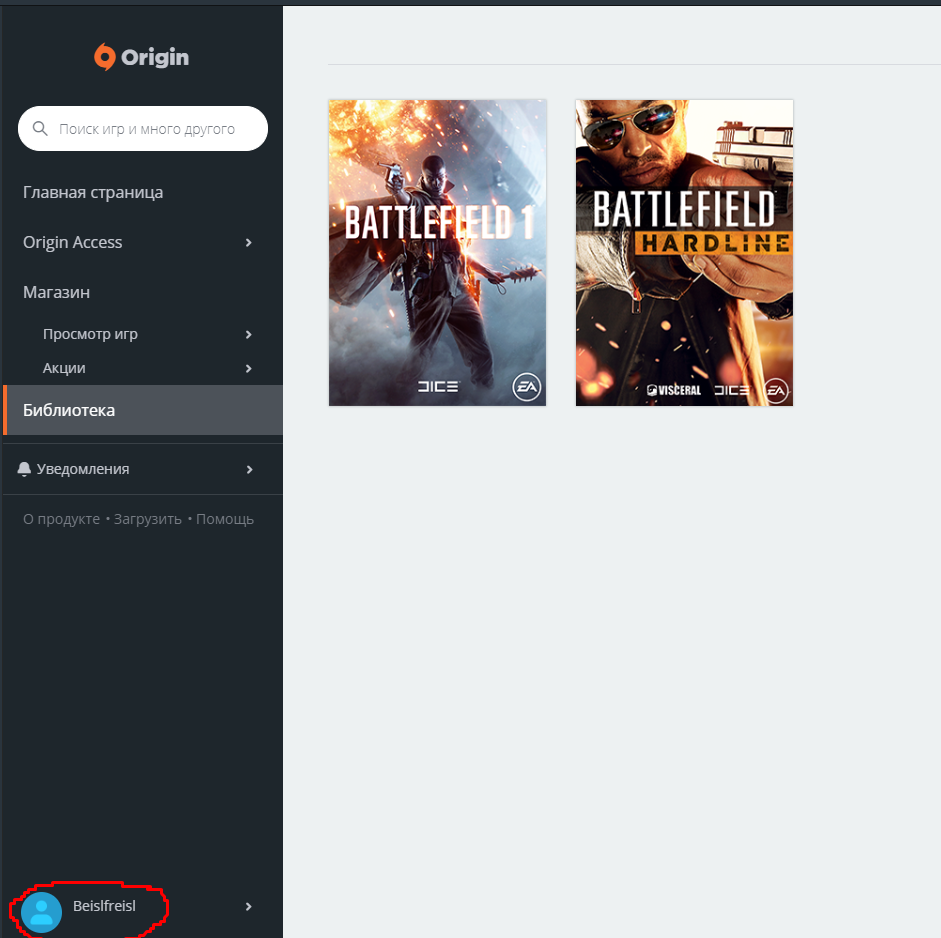Screen dimensions: 941x938
Task: Open the Помощь link
Action: 225,519
